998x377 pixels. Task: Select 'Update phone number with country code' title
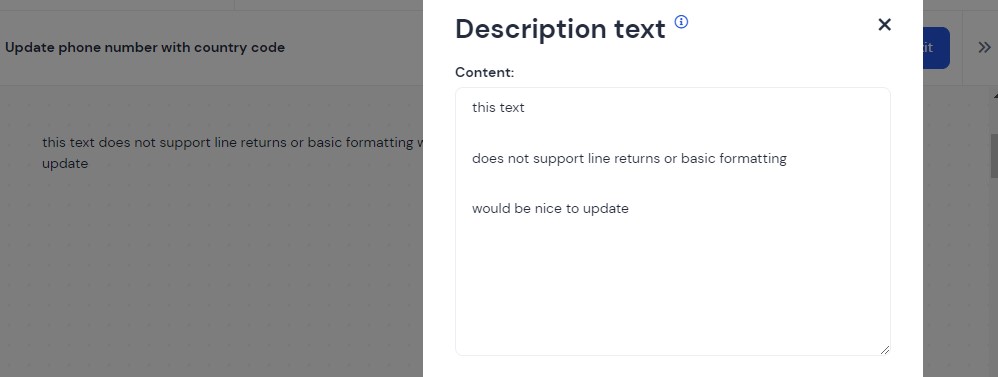145,48
